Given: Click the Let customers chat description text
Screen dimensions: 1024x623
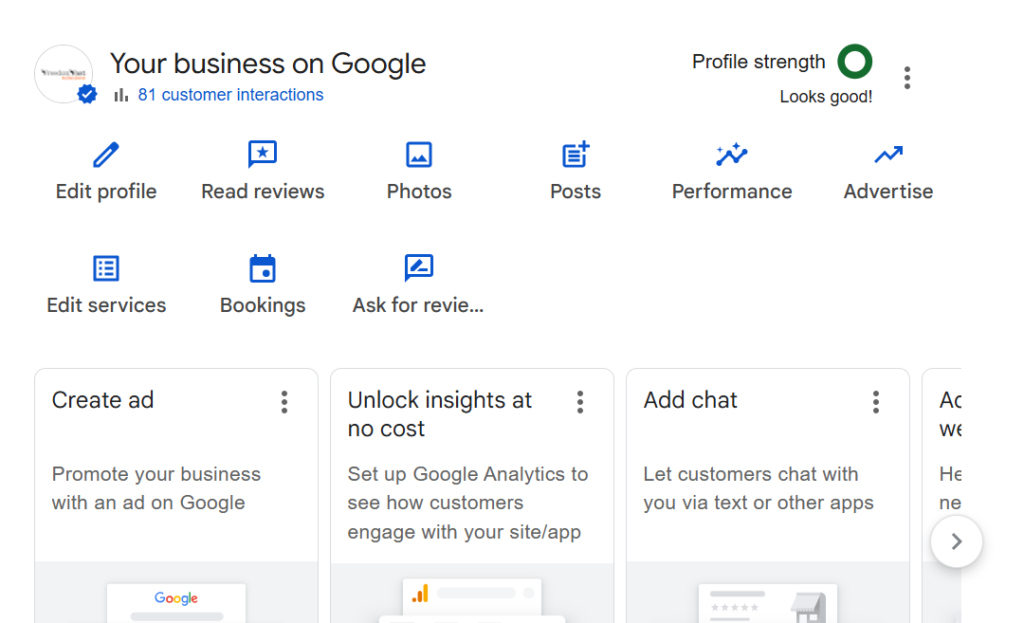Looking at the screenshot, I should (758, 488).
